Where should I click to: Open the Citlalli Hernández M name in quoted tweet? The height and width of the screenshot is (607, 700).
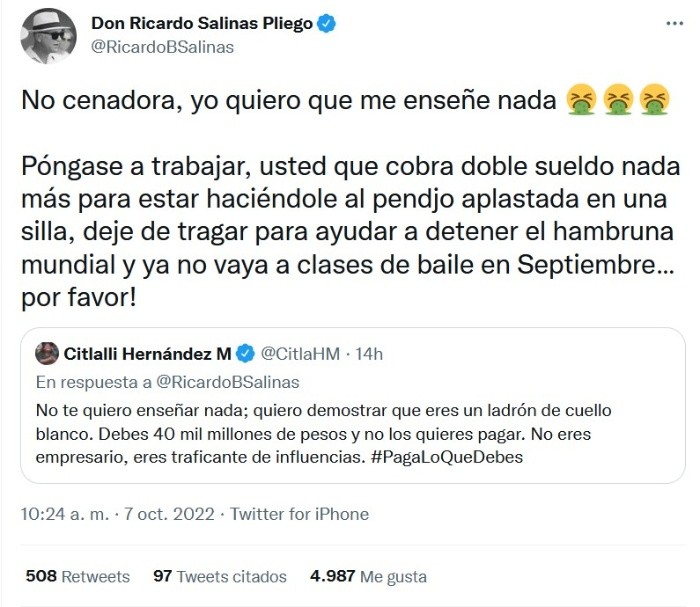click(148, 353)
